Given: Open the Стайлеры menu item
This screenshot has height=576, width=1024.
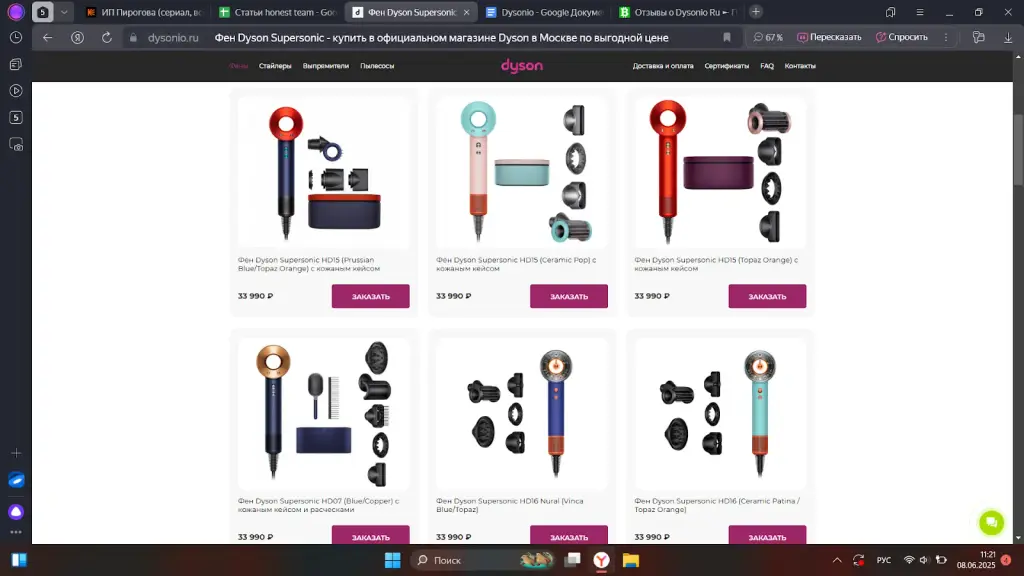Looking at the screenshot, I should tap(275, 66).
